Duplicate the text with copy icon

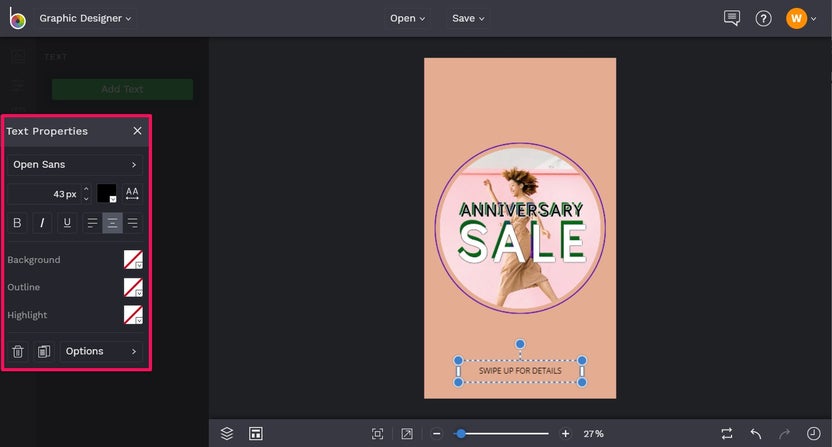(44, 351)
